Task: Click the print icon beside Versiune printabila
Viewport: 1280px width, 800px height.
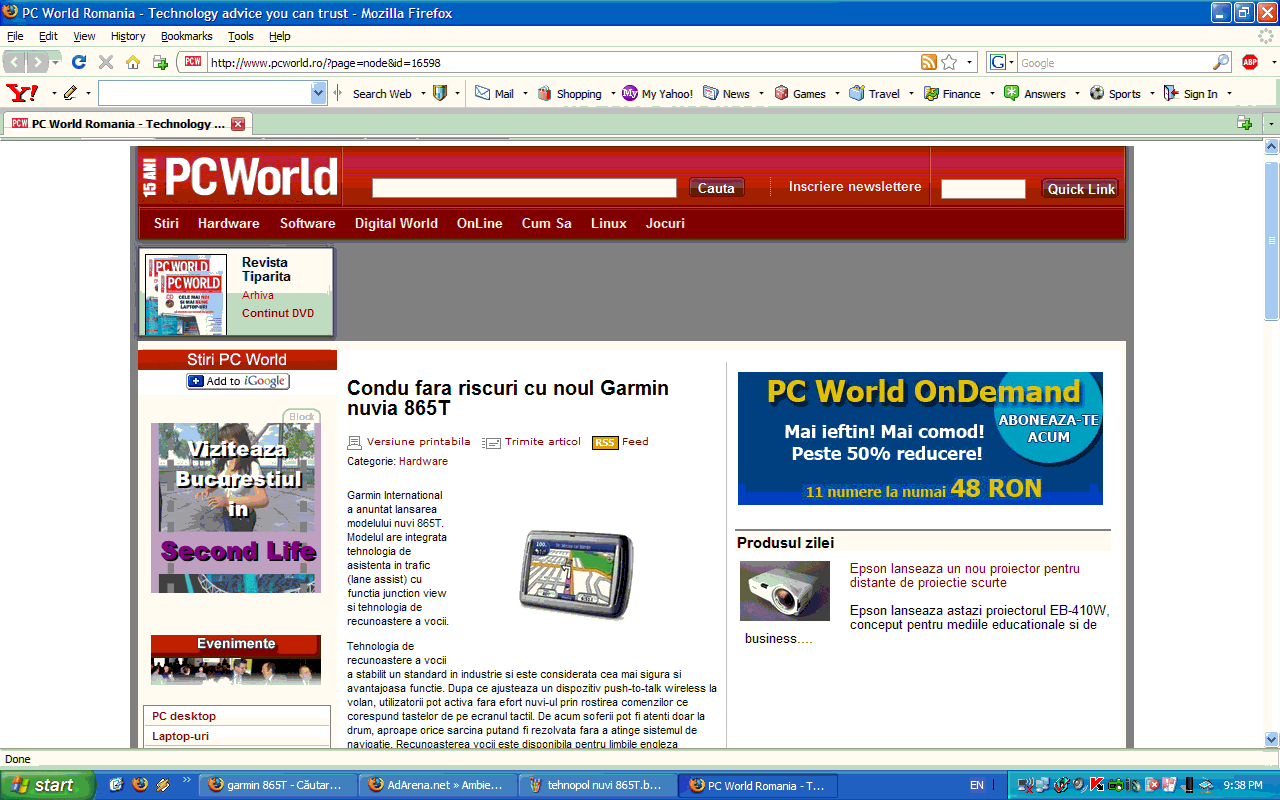Action: (354, 442)
